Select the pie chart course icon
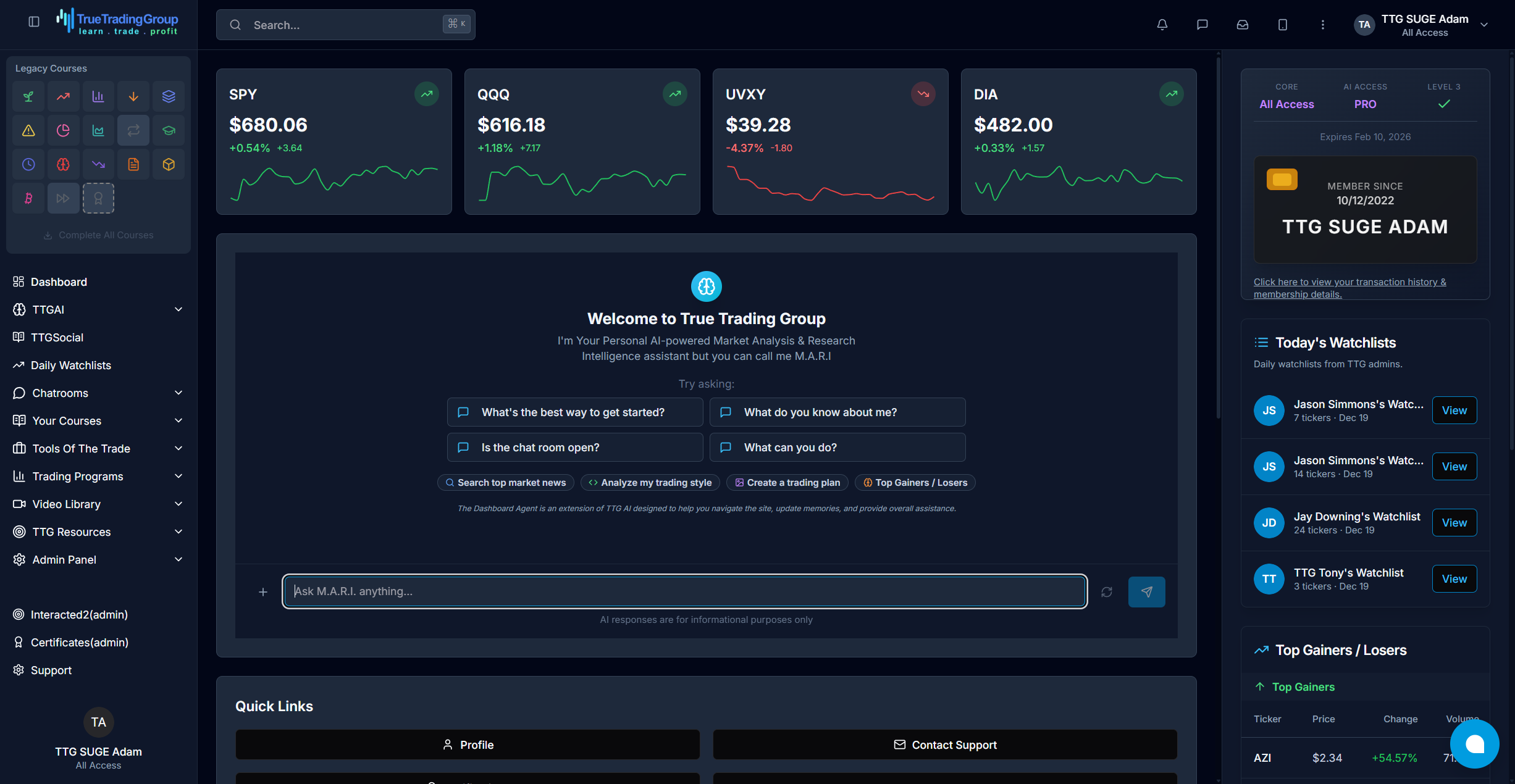 pyautogui.click(x=63, y=130)
